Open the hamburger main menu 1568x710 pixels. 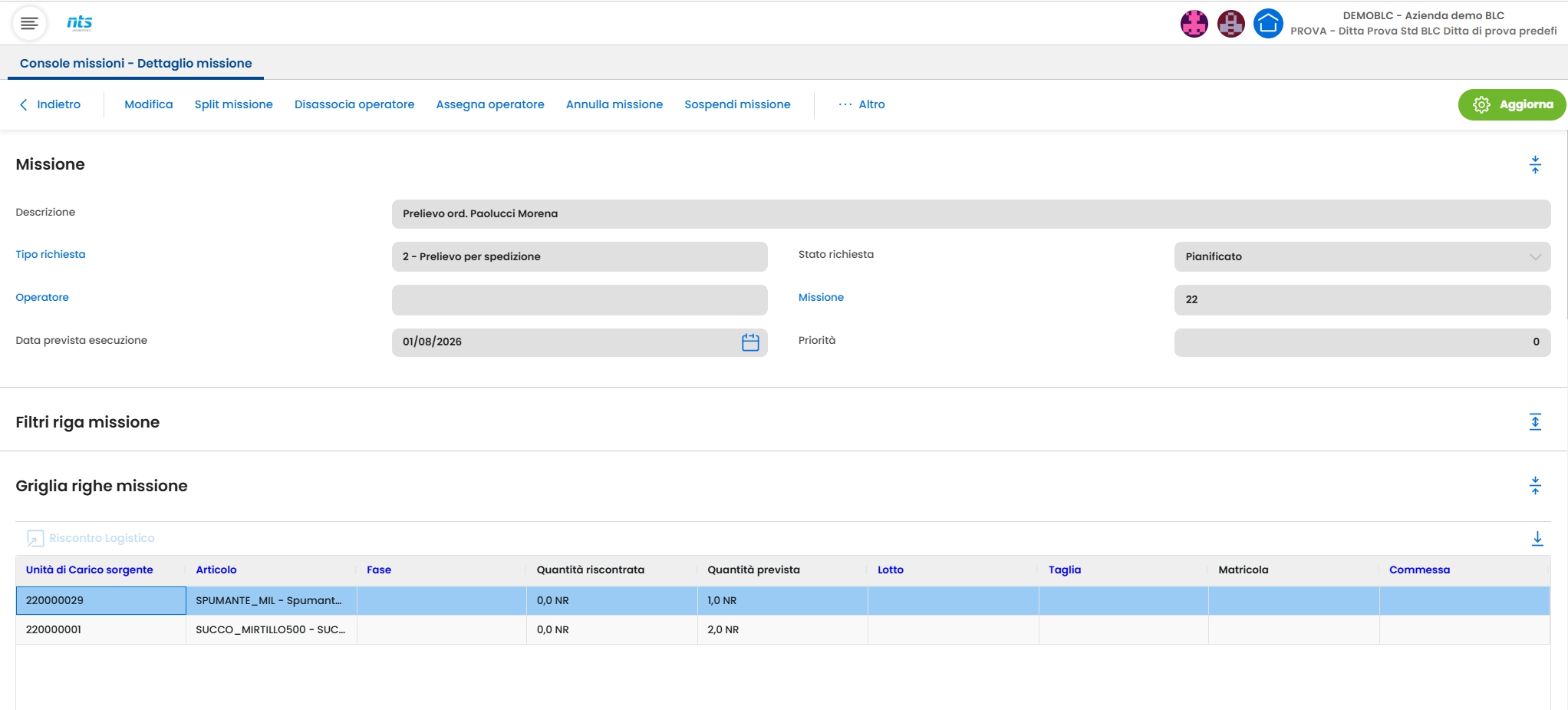tap(29, 23)
